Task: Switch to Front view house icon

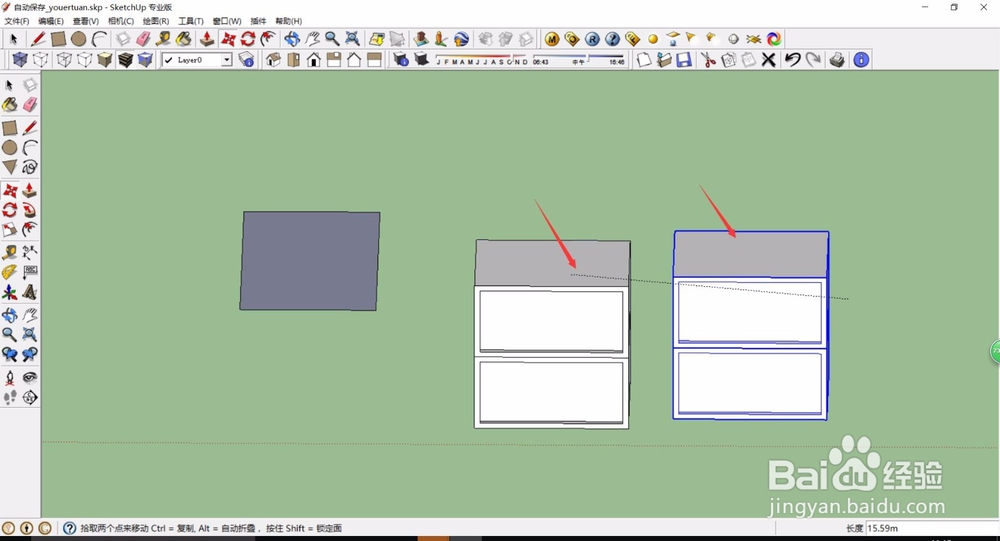Action: point(314,60)
